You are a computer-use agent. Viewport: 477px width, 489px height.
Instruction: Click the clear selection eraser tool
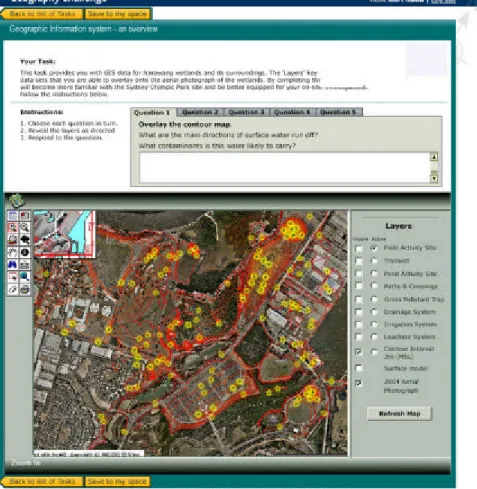pyautogui.click(x=13, y=289)
